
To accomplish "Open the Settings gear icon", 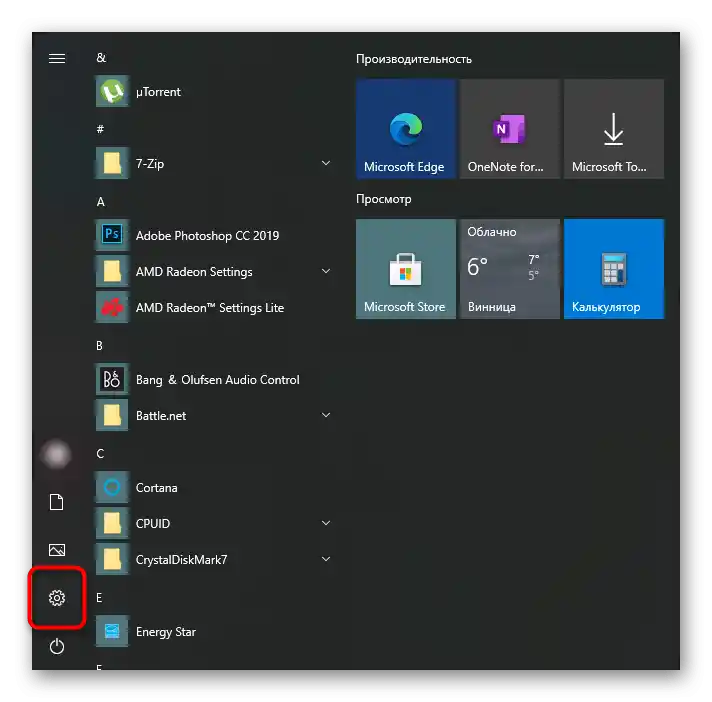I will [57, 598].
